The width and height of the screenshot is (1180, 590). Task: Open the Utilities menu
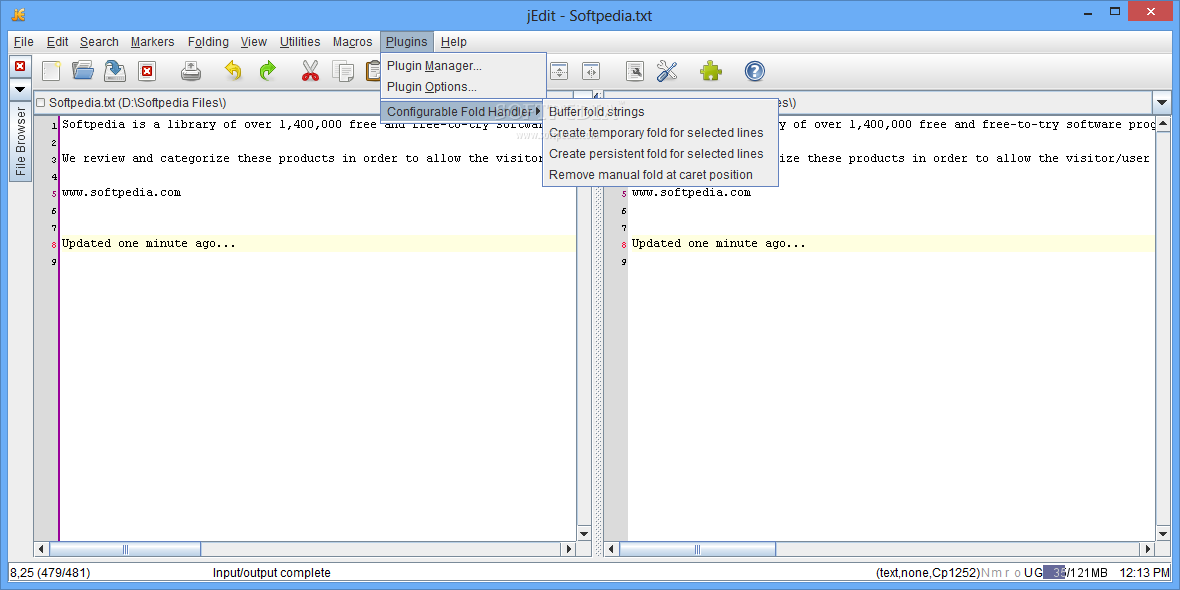point(300,42)
